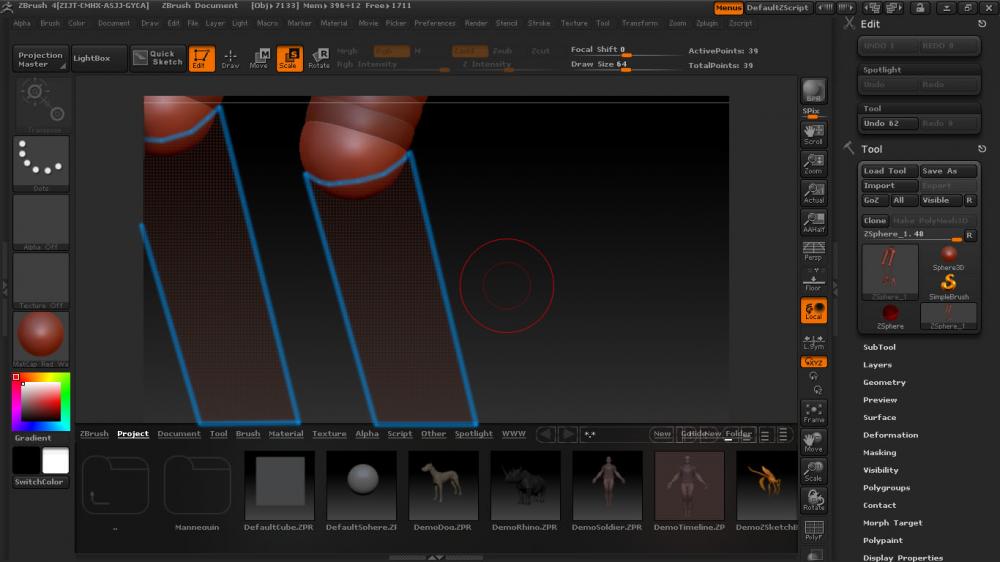Disable the Edit mode button

[x=201, y=58]
